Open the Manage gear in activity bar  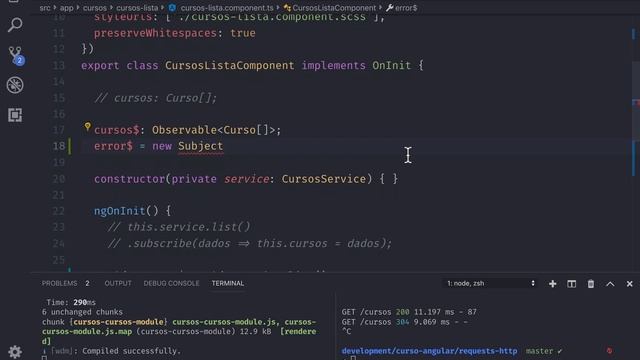tap(15, 351)
